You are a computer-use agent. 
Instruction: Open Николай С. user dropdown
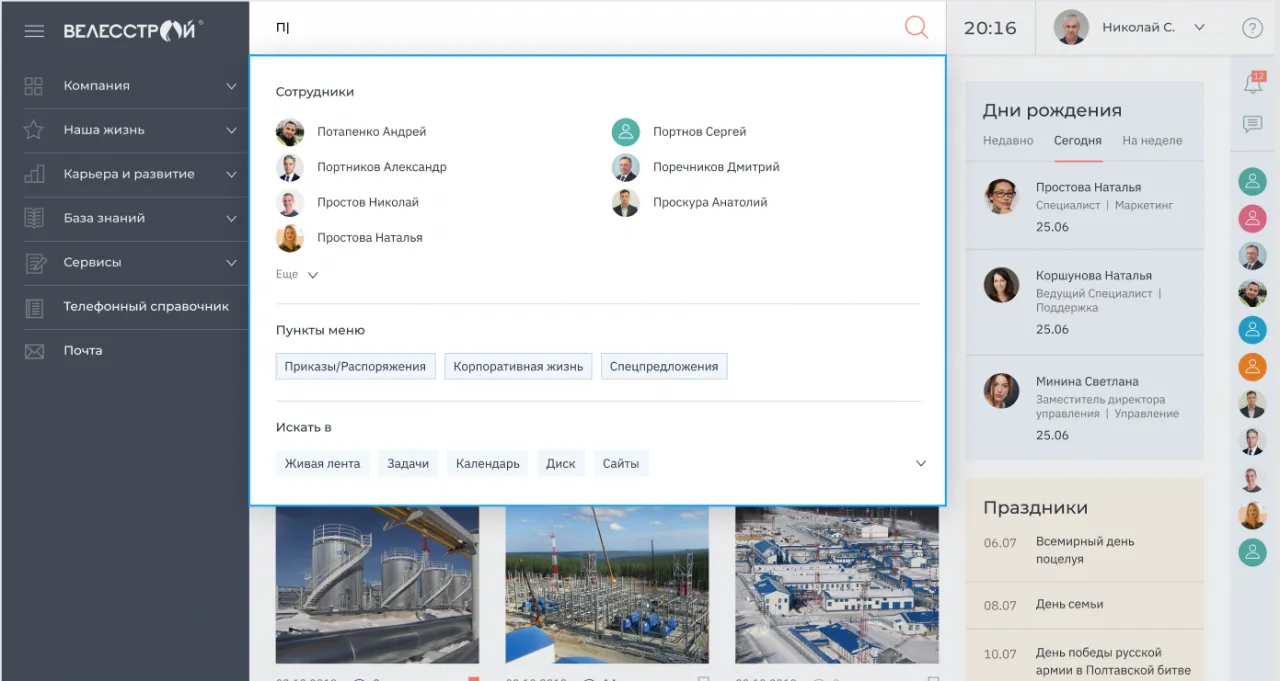tap(1199, 28)
